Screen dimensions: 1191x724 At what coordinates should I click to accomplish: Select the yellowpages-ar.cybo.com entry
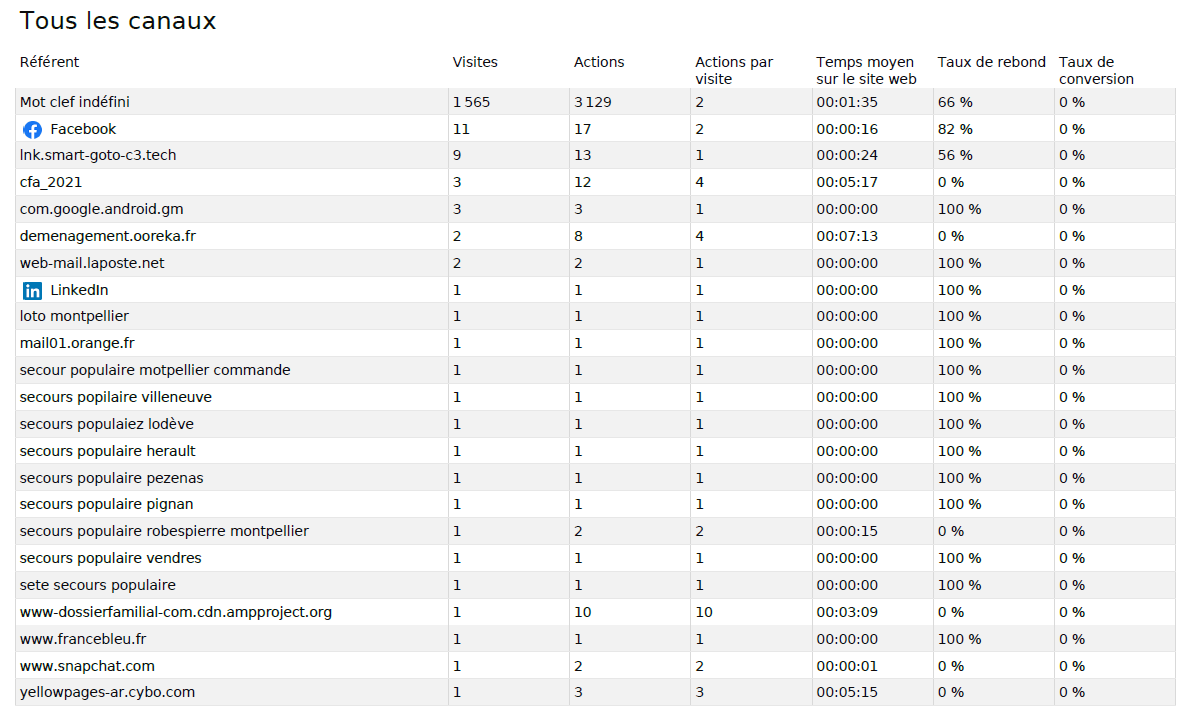point(107,692)
